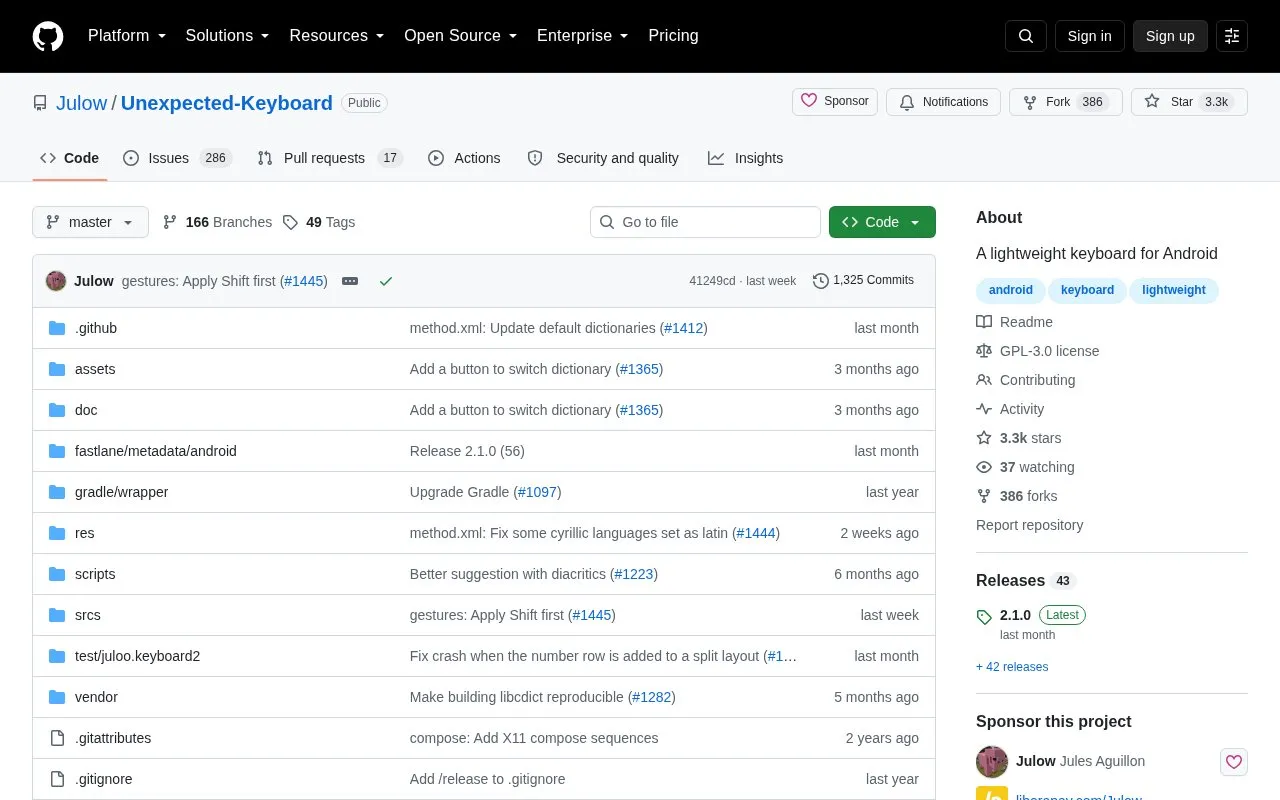Open the 49 Tags list
This screenshot has width=1280, height=800.
click(319, 222)
